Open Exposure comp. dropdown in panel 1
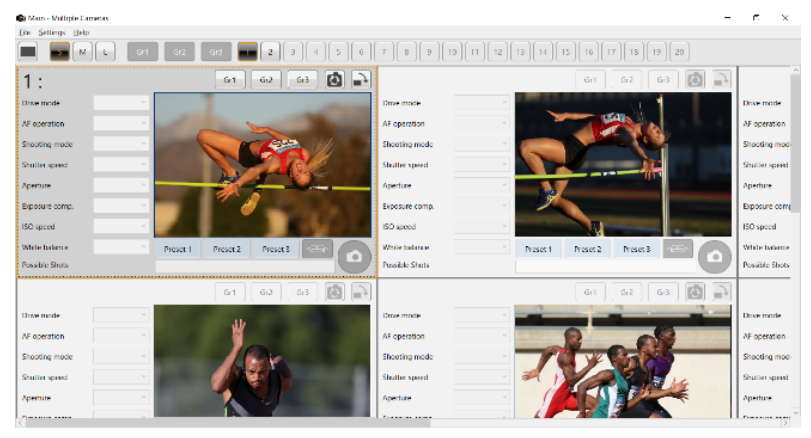Viewport: 811px width, 438px height. [x=121, y=206]
